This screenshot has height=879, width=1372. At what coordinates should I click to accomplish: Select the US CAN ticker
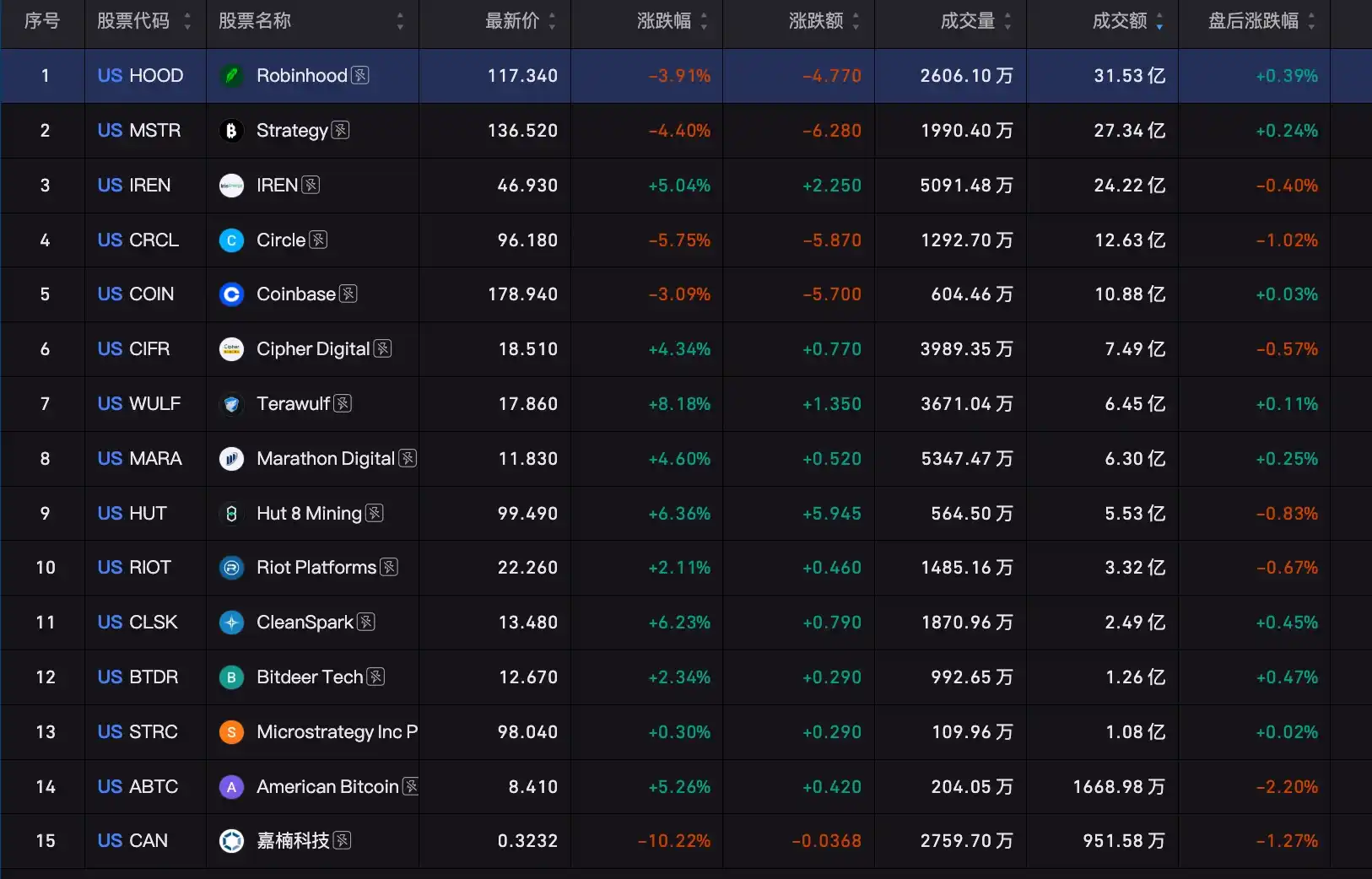[132, 841]
